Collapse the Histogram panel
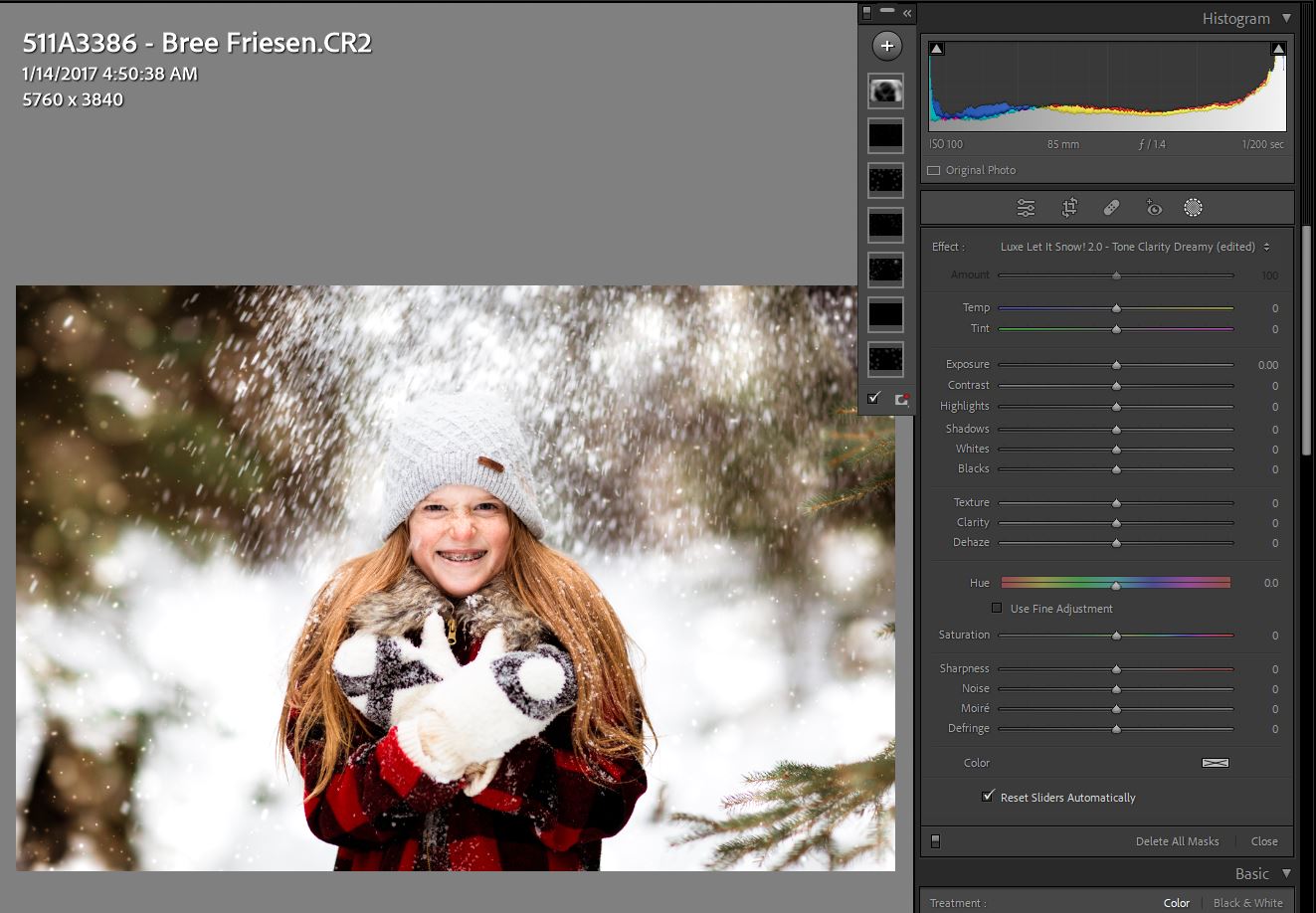The image size is (1316, 913). tap(1286, 18)
